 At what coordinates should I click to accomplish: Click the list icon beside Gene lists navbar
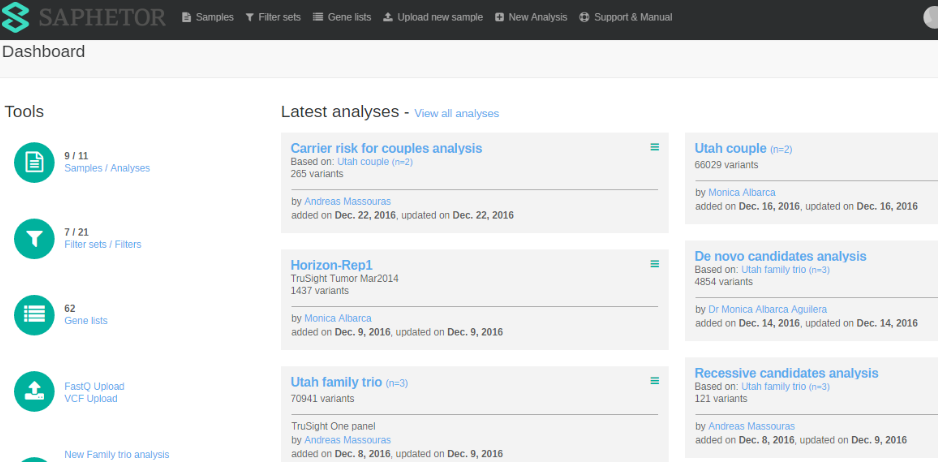click(318, 17)
